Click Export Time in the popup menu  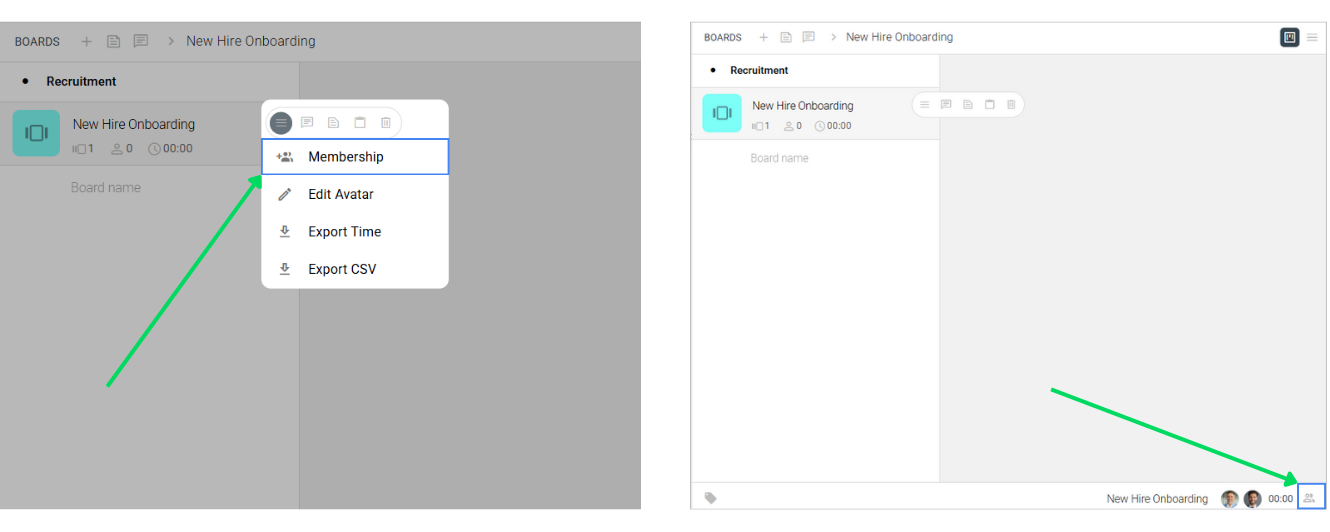tap(344, 232)
